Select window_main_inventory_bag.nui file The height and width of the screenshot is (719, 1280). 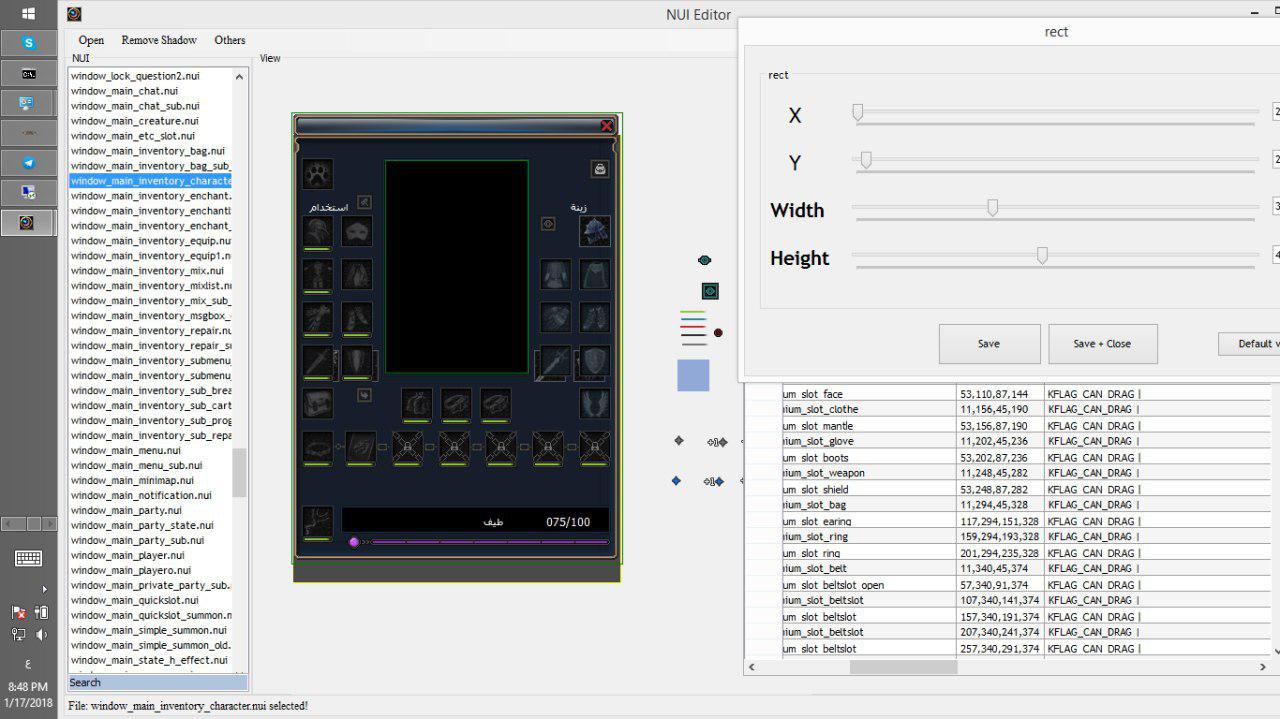click(148, 151)
